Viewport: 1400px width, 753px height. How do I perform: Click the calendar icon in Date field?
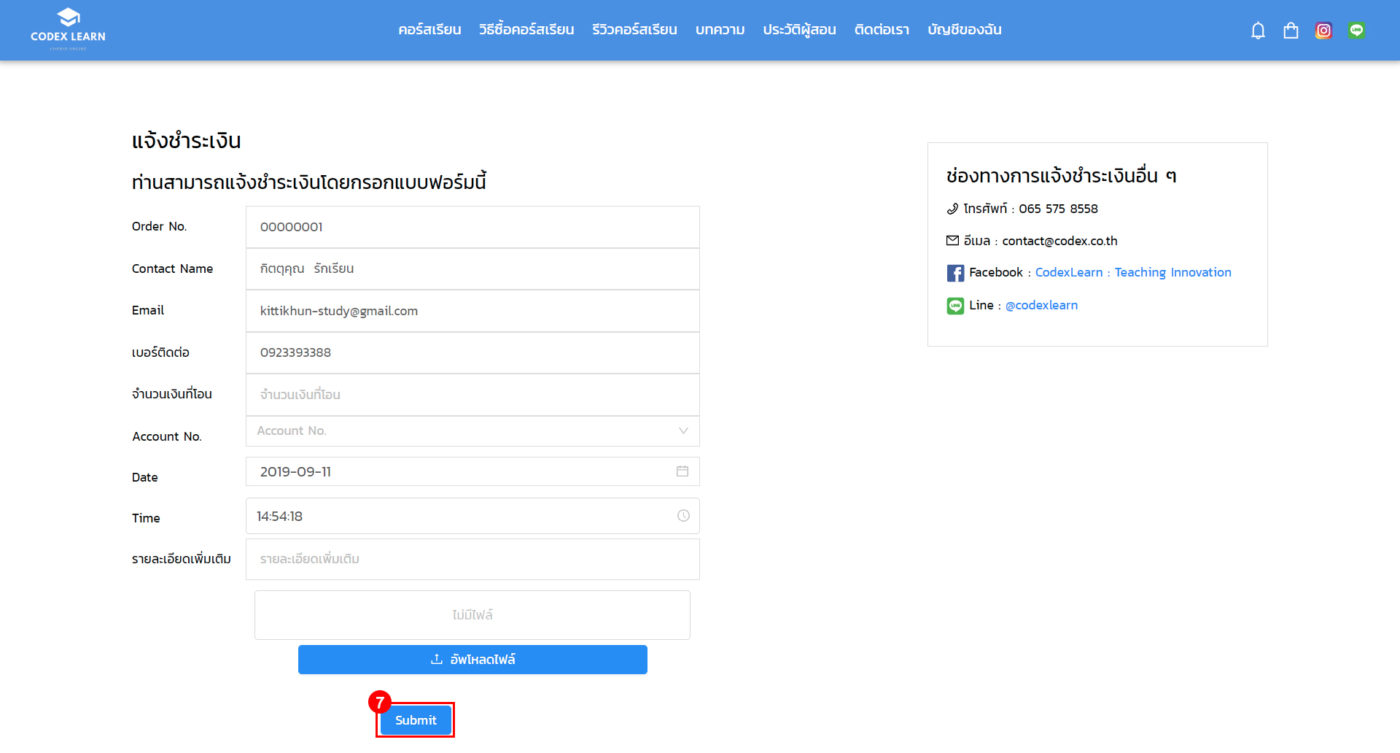point(682,471)
